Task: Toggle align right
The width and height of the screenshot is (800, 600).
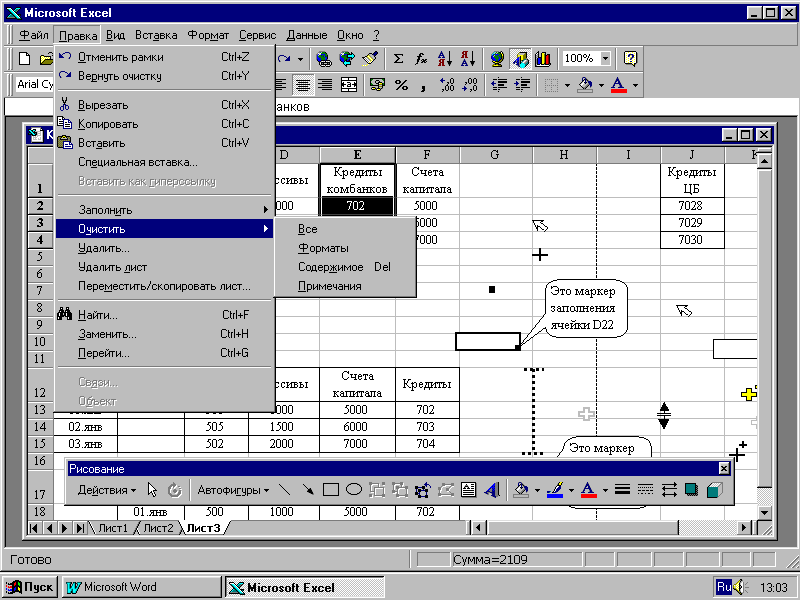Action: pyautogui.click(x=325, y=85)
